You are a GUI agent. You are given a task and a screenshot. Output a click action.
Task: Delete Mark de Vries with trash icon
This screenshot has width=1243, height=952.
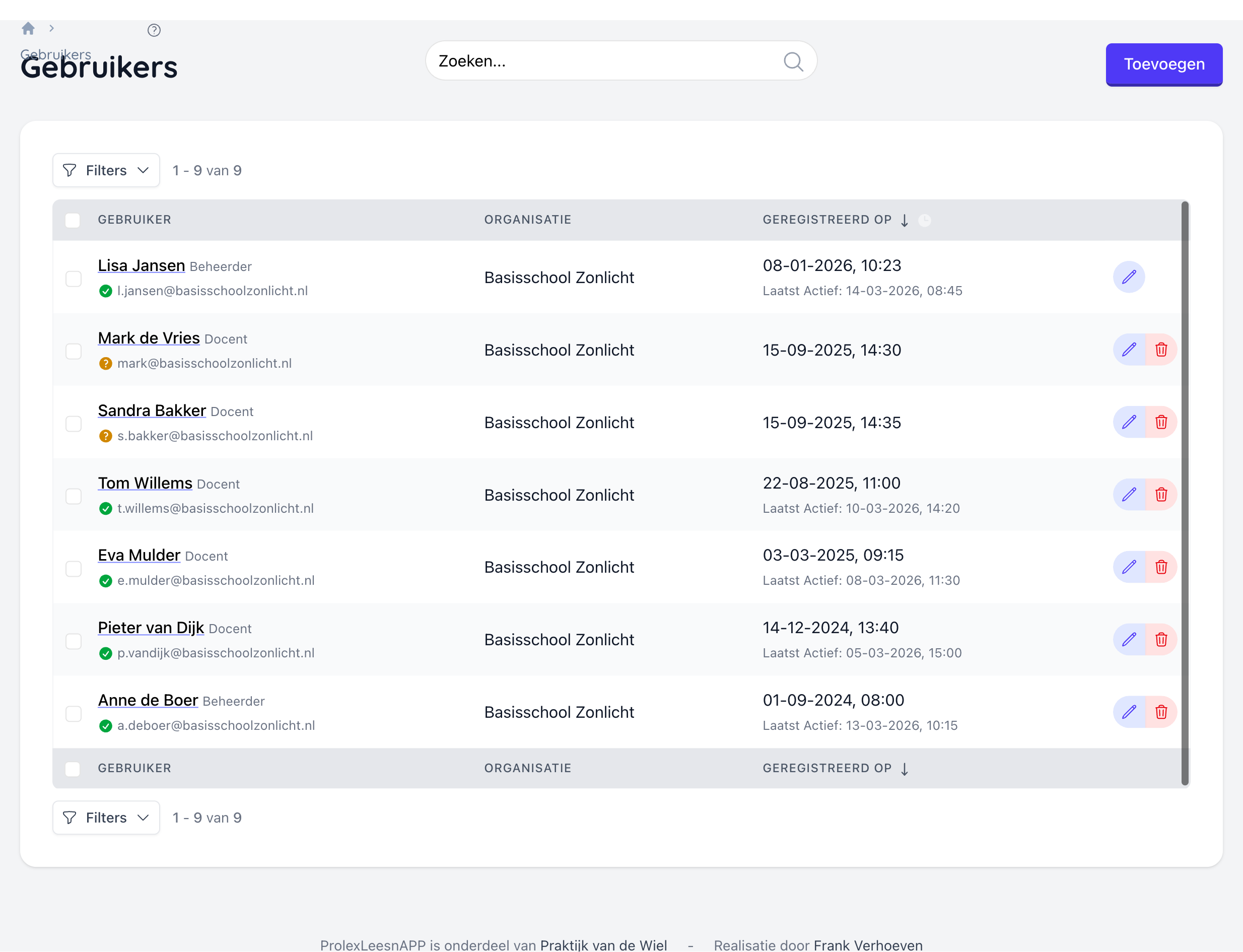coord(1161,350)
